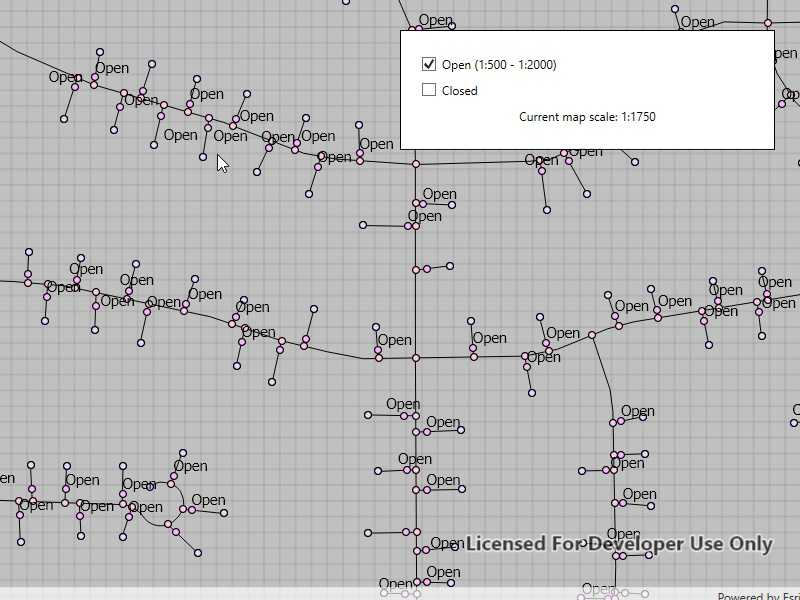Toggle Open visibility checkbox back on
The height and width of the screenshot is (600, 800).
point(429,63)
